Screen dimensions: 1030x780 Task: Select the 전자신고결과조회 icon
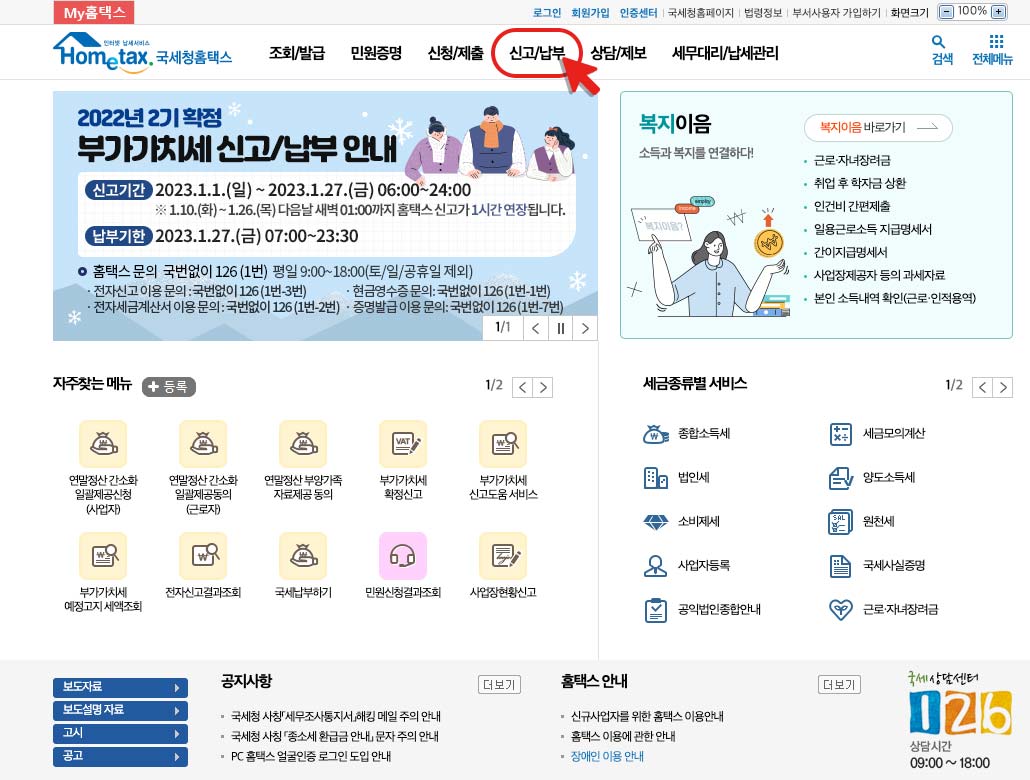click(203, 556)
